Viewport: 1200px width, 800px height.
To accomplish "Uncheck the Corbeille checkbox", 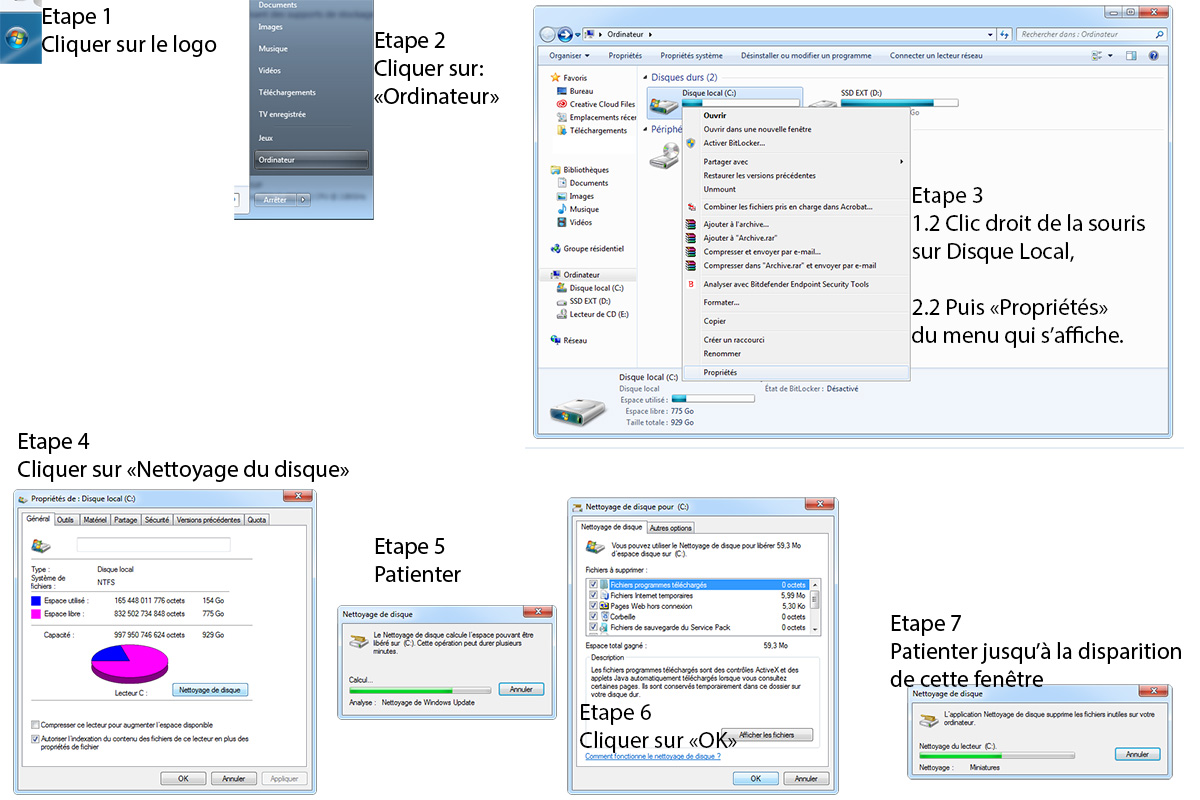I will 594,617.
